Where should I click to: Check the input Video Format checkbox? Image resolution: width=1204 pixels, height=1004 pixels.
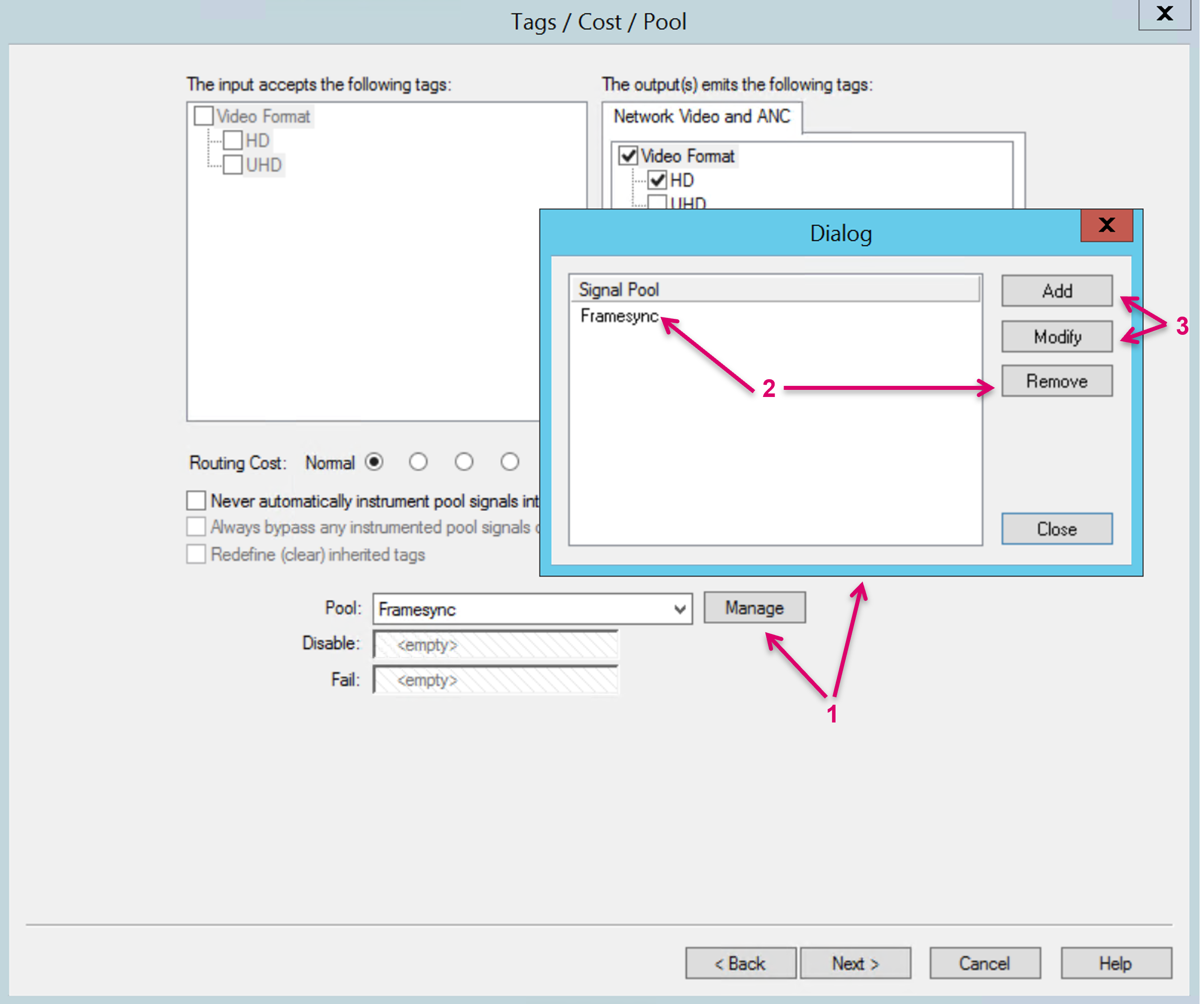coord(203,116)
